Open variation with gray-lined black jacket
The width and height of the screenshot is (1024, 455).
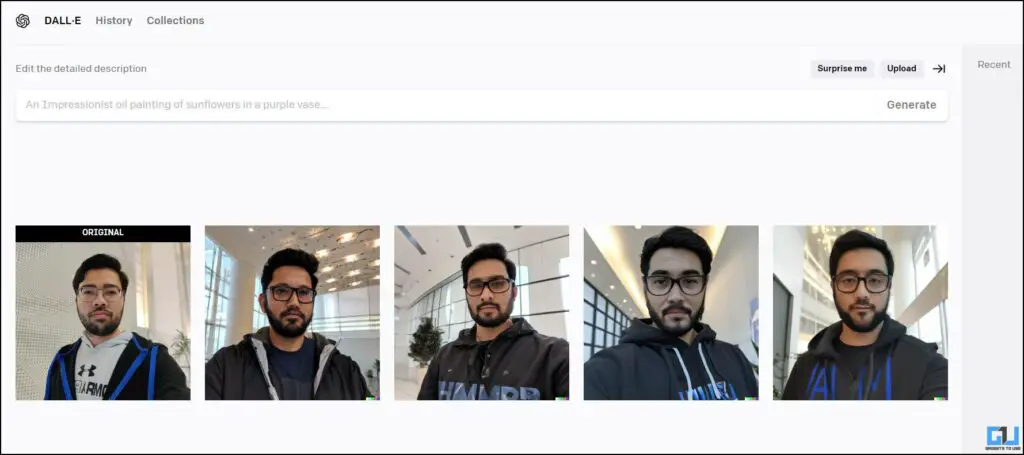[x=292, y=313]
